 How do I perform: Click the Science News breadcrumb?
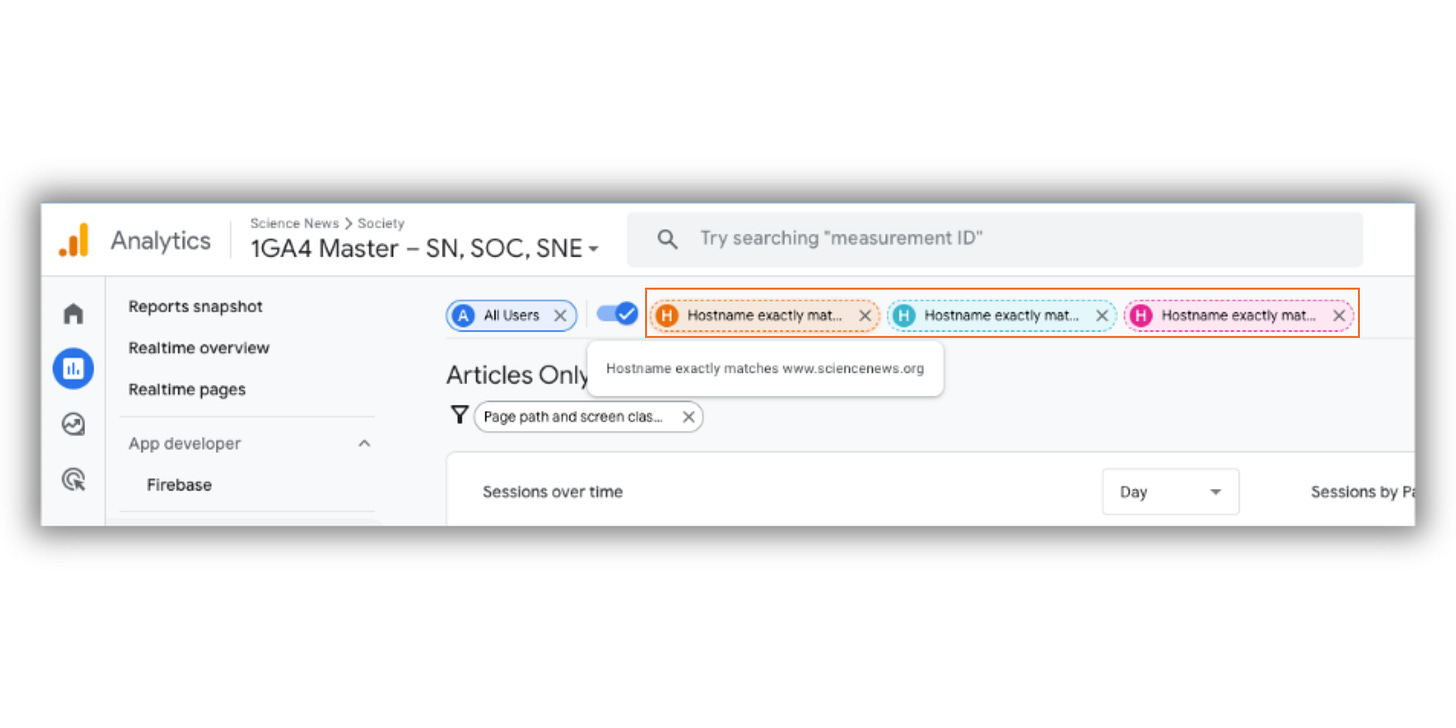point(295,223)
